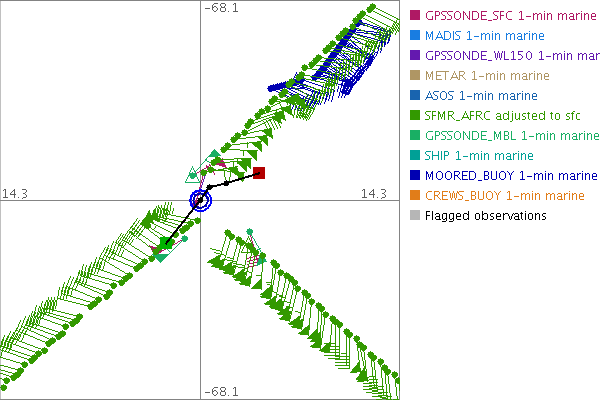Image resolution: width=600 pixels, height=400 pixels.
Task: Click the left 14.3 latitude label
Action: tap(13, 192)
